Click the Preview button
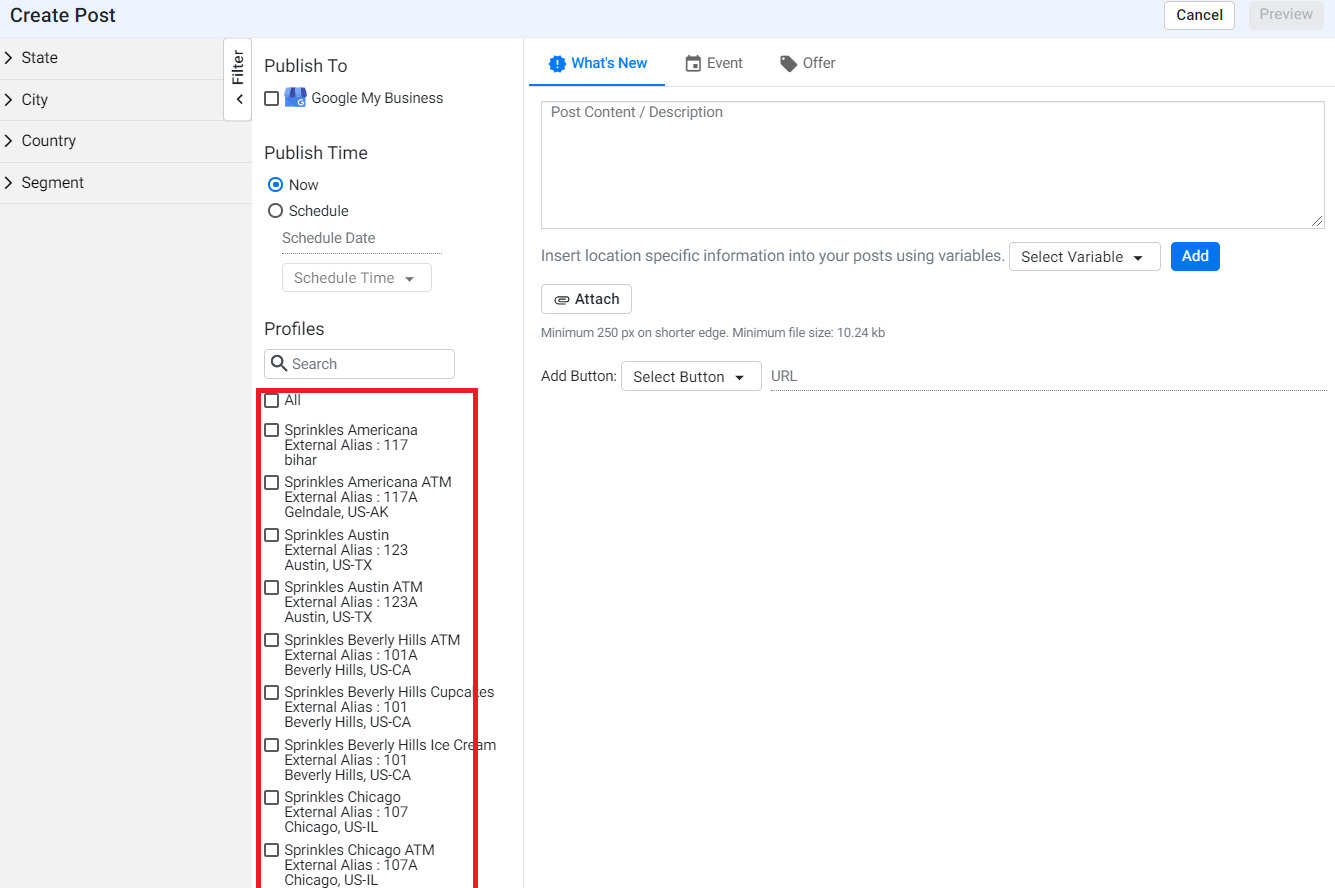Image resolution: width=1335 pixels, height=888 pixels. pyautogui.click(x=1286, y=15)
